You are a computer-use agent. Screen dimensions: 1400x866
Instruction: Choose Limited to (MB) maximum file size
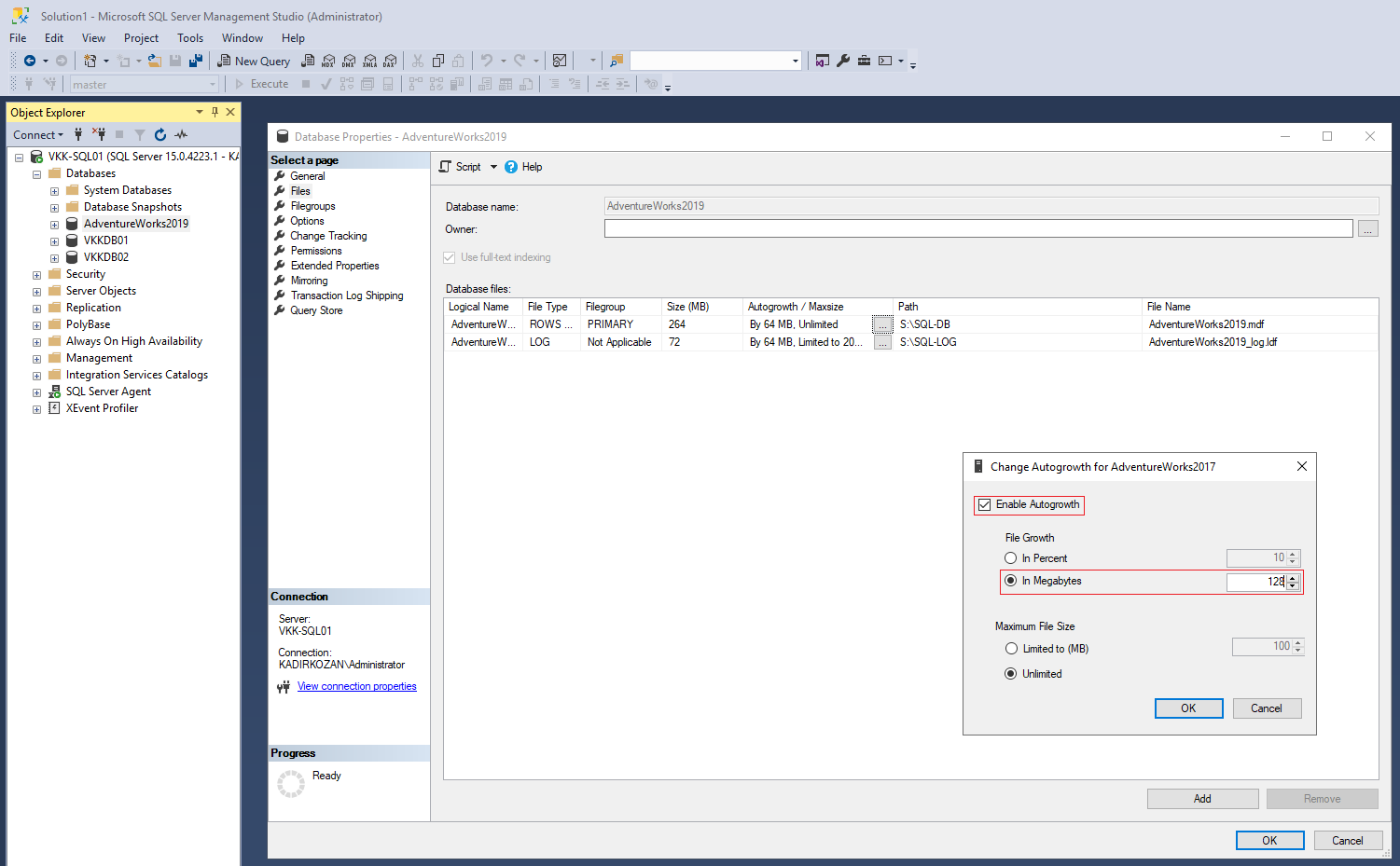[1010, 648]
